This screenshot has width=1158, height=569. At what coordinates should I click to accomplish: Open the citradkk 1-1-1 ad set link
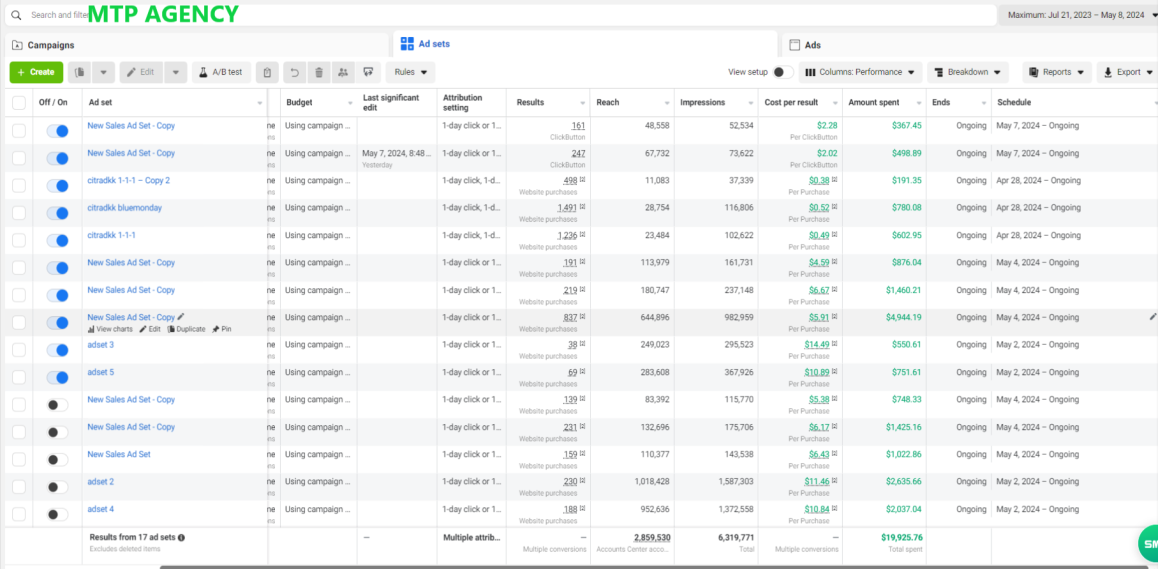112,235
